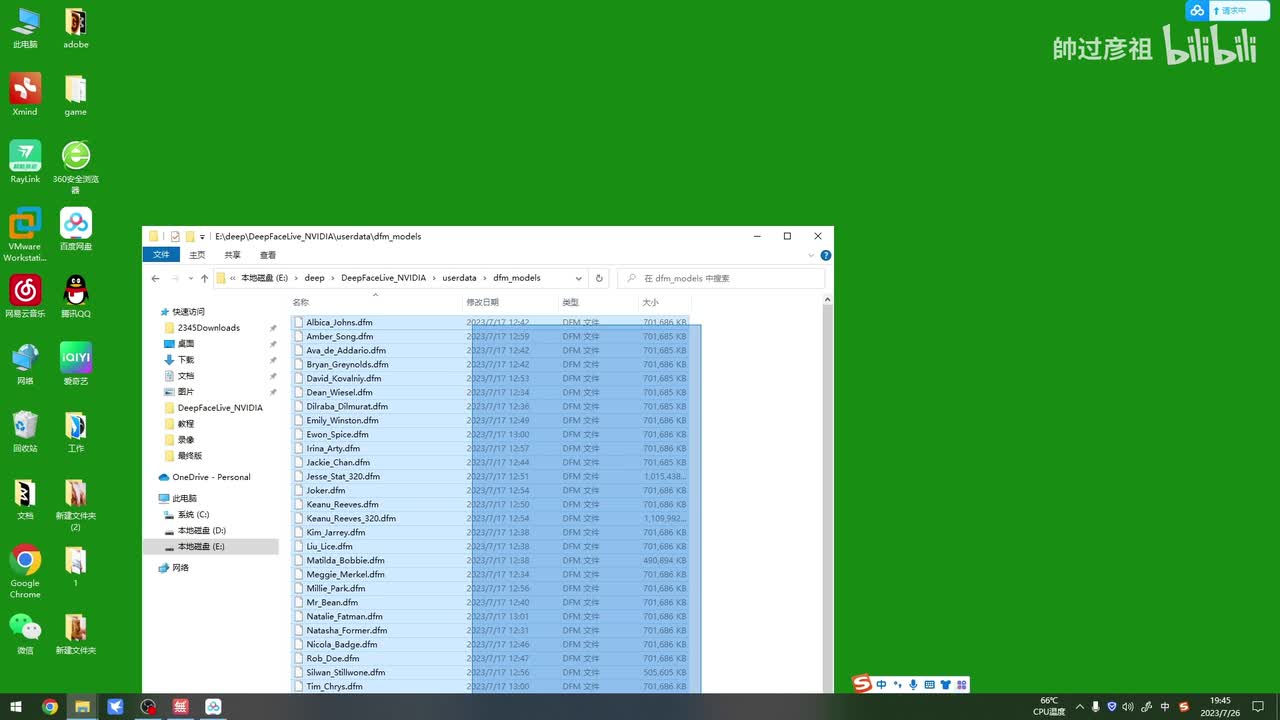Expand the address bar history dropdown
Screen dimensions: 1280x720
(x=578, y=278)
